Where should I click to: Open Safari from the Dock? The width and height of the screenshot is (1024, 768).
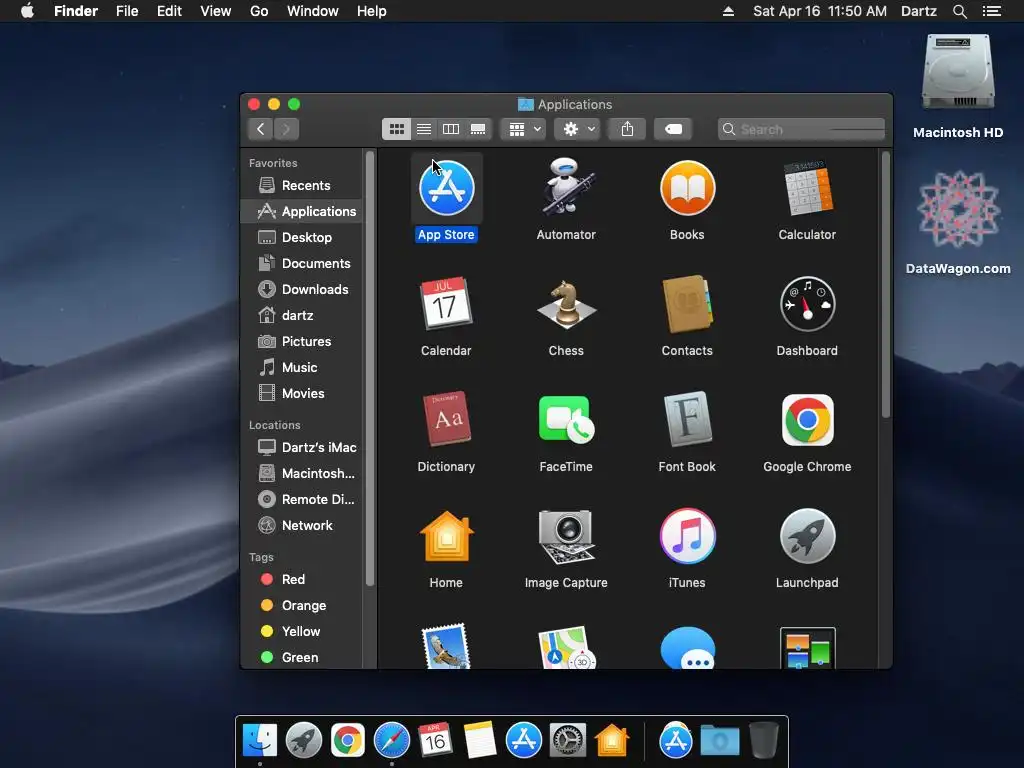tap(392, 741)
